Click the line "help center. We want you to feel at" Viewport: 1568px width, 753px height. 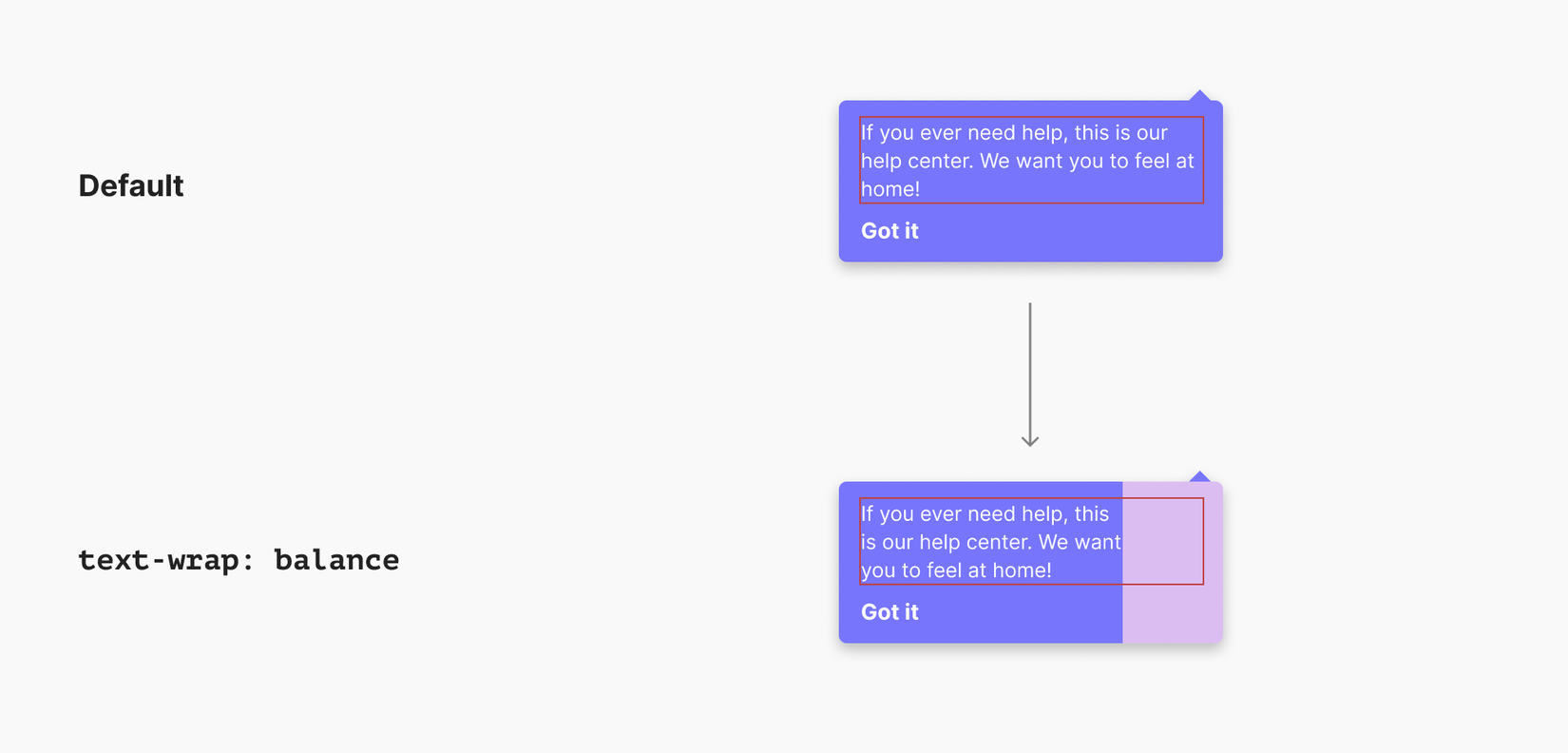click(1026, 161)
